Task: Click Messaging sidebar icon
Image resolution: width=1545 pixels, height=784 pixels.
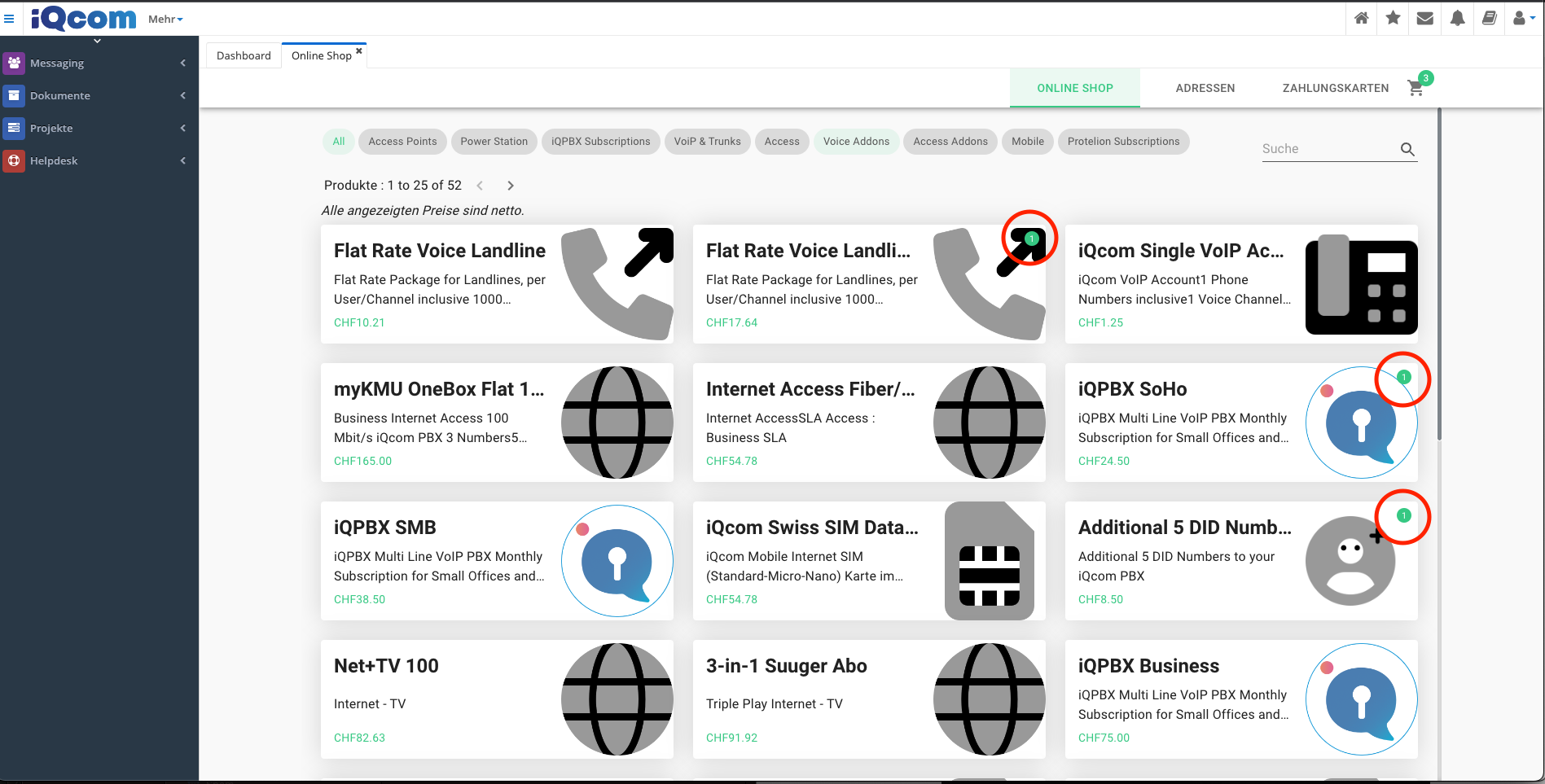Action: tap(14, 63)
